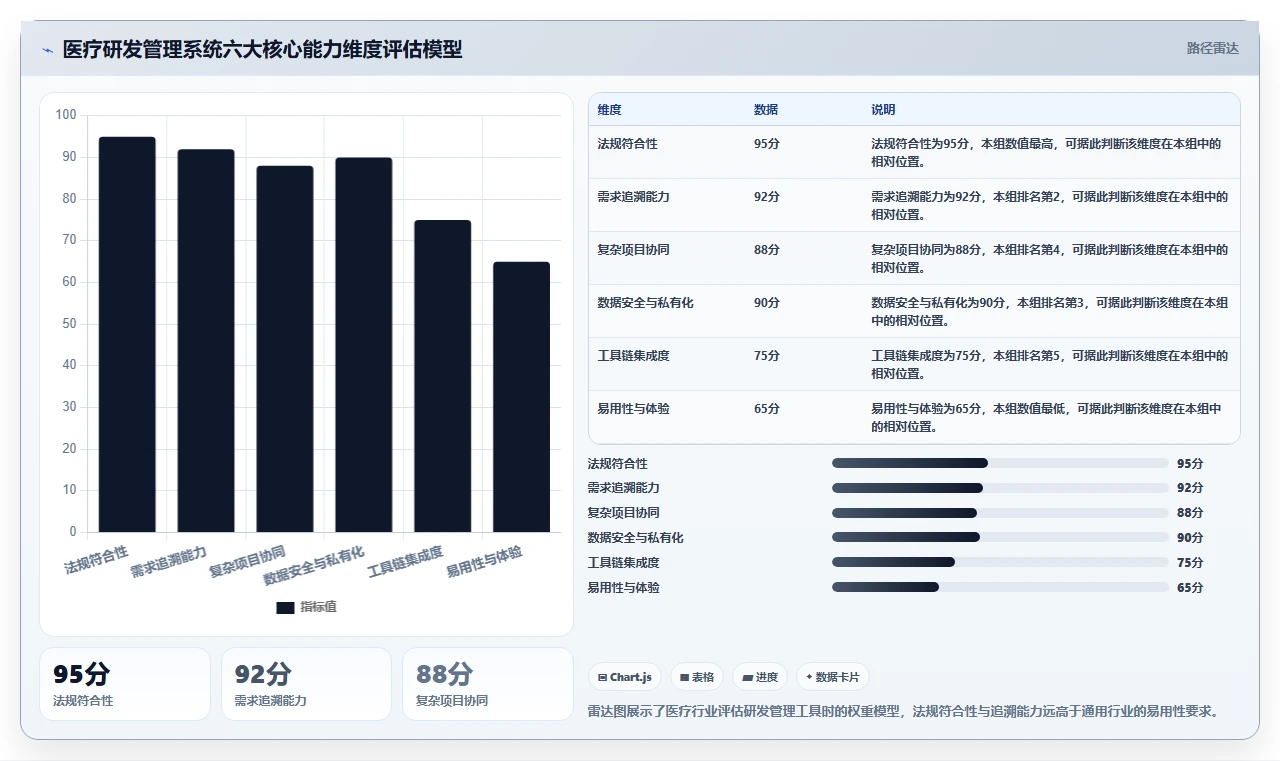Click the 数据 column header
The width and height of the screenshot is (1280, 761).
766,110
